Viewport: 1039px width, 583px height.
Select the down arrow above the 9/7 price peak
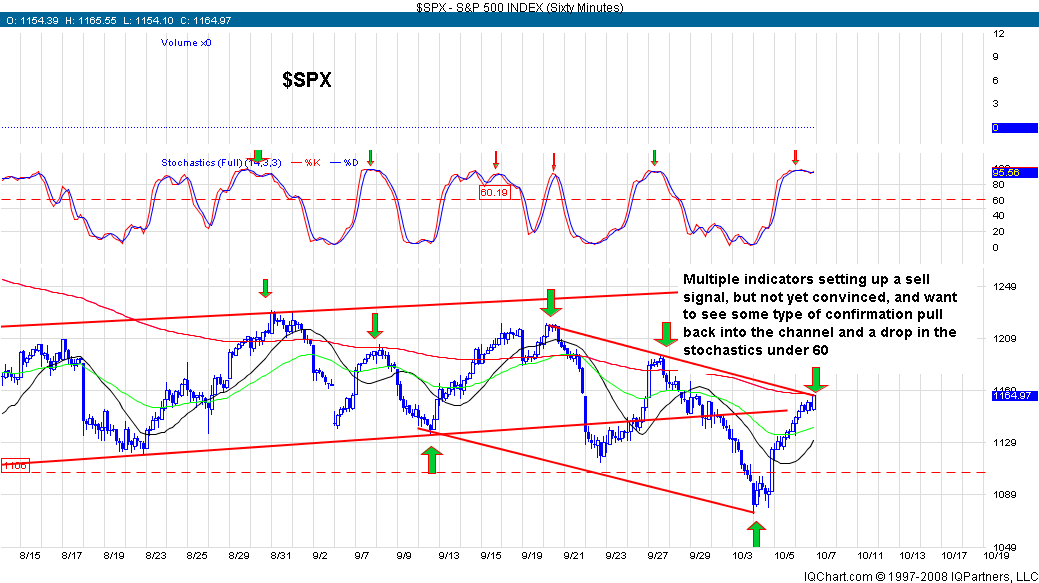coord(375,325)
